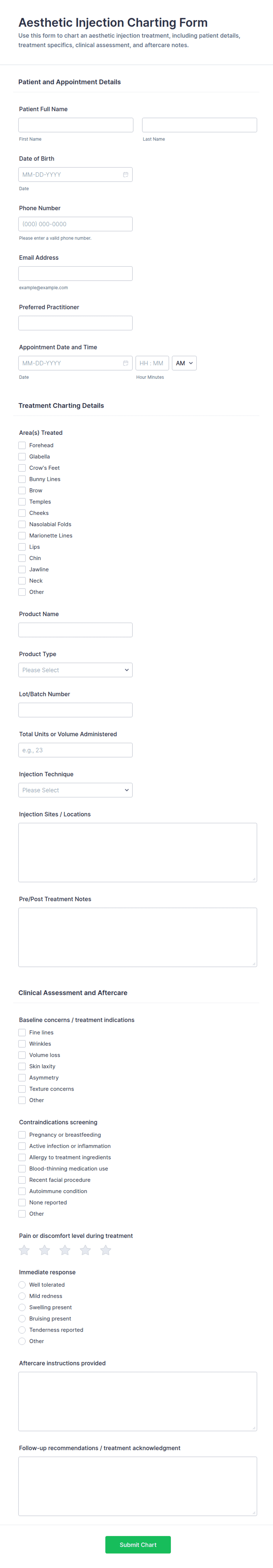The image size is (273, 1568).
Task: Open the Date of Birth calendar icon
Action: [126, 175]
